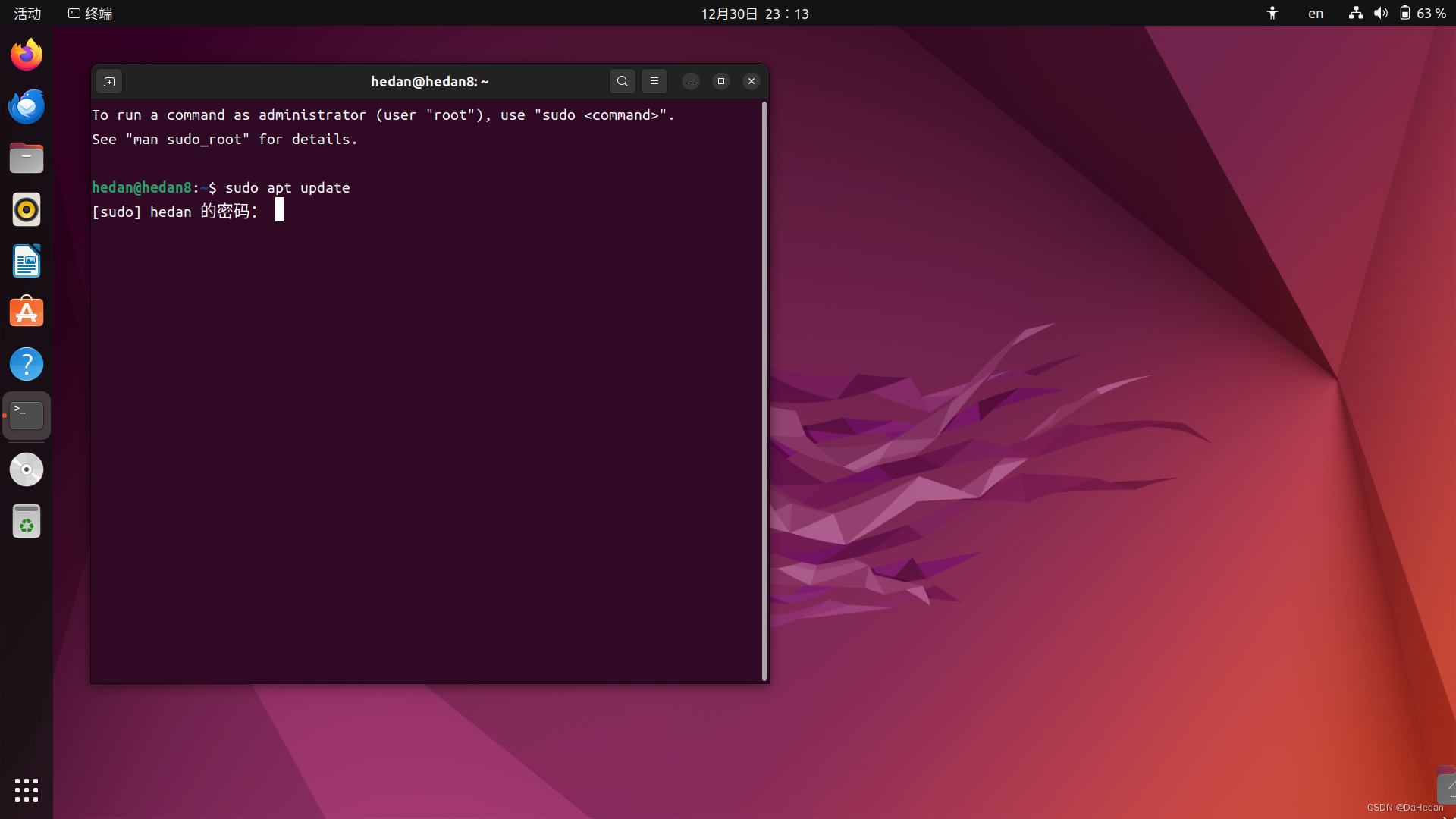The image size is (1456, 819).
Task: Open the Activities overview (活动)
Action: click(27, 14)
